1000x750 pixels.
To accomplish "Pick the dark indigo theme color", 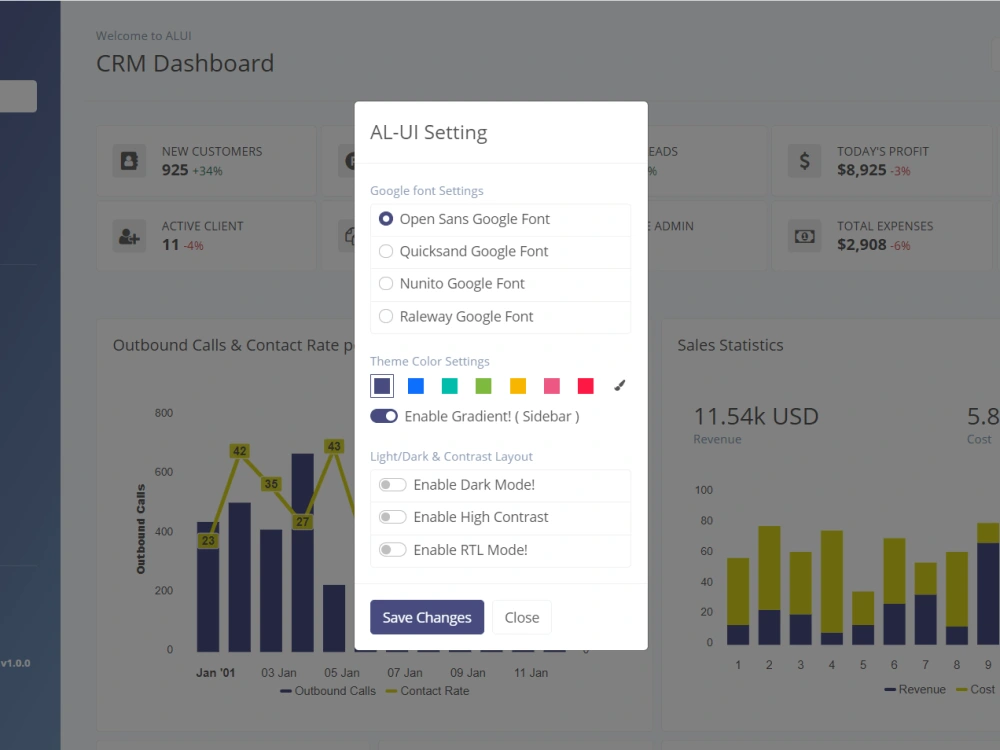I will click(382, 386).
